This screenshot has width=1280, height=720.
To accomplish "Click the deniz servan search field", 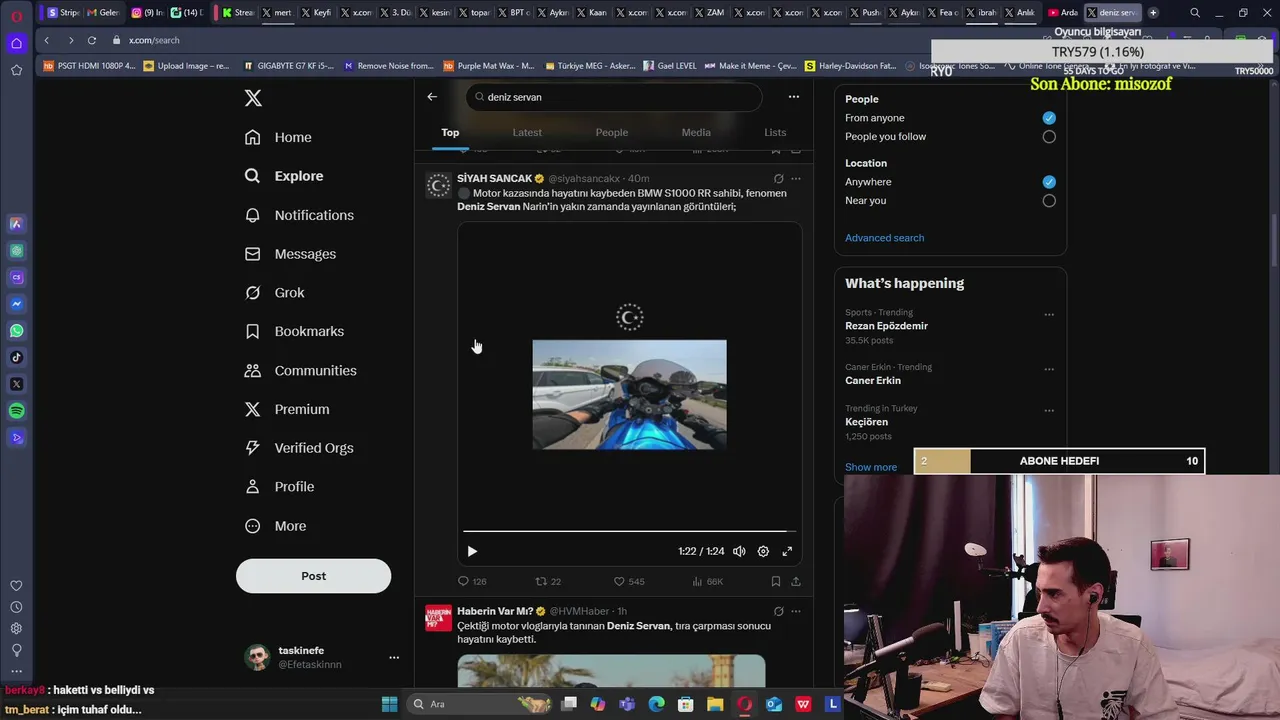I will [614, 97].
